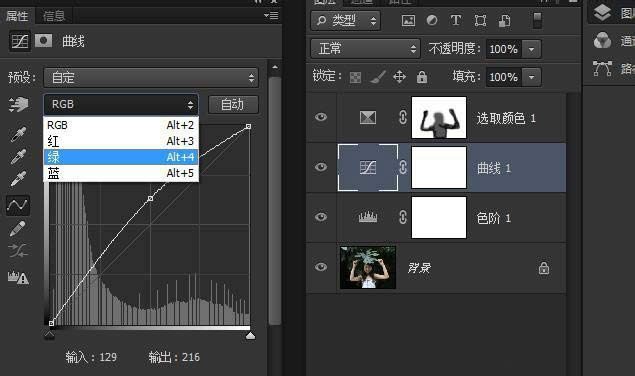Filter layers by type T icon
Image resolution: width=635 pixels, height=376 pixels.
(x=456, y=20)
